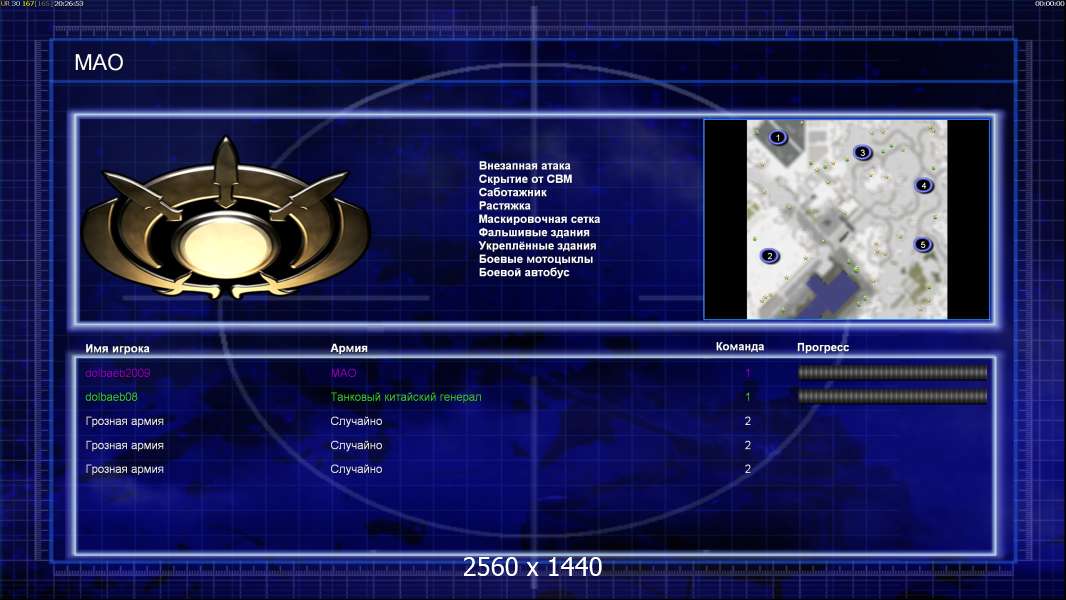Screen dimensions: 1066x600
Task: Click Танковый китайский генерал army text
Action: [x=406, y=397]
